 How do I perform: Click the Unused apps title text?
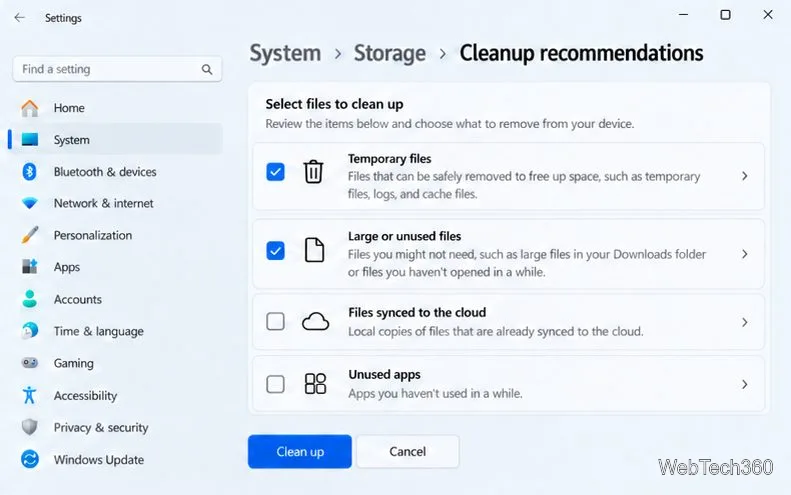[384, 374]
